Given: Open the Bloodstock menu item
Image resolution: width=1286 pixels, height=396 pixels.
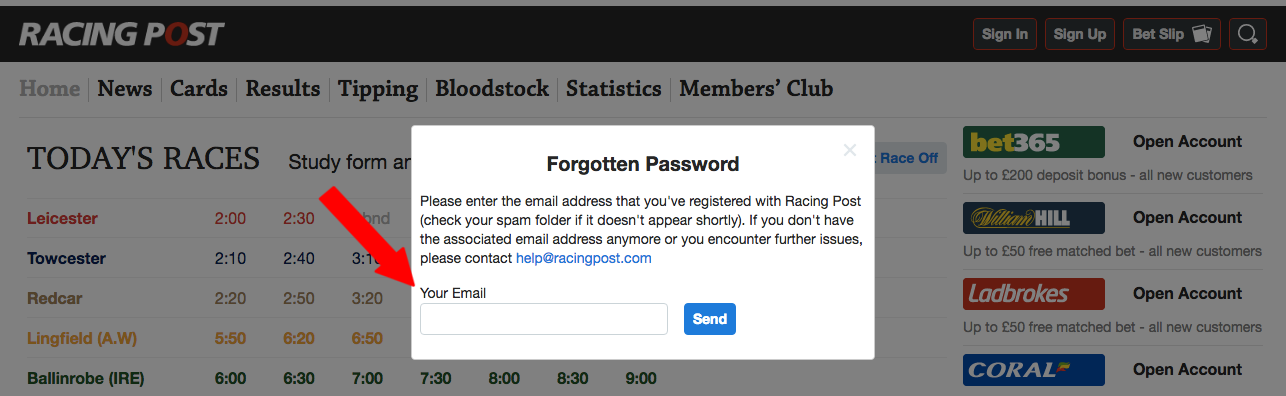Looking at the screenshot, I should point(492,88).
